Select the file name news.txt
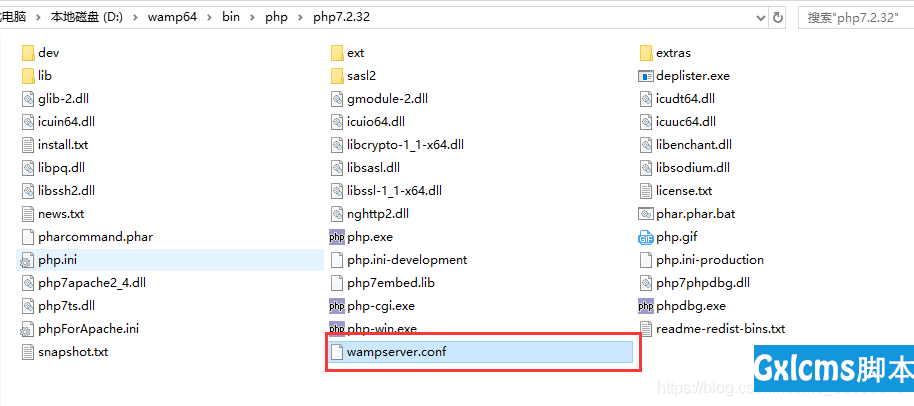The width and height of the screenshot is (914, 406). pyautogui.click(x=61, y=214)
